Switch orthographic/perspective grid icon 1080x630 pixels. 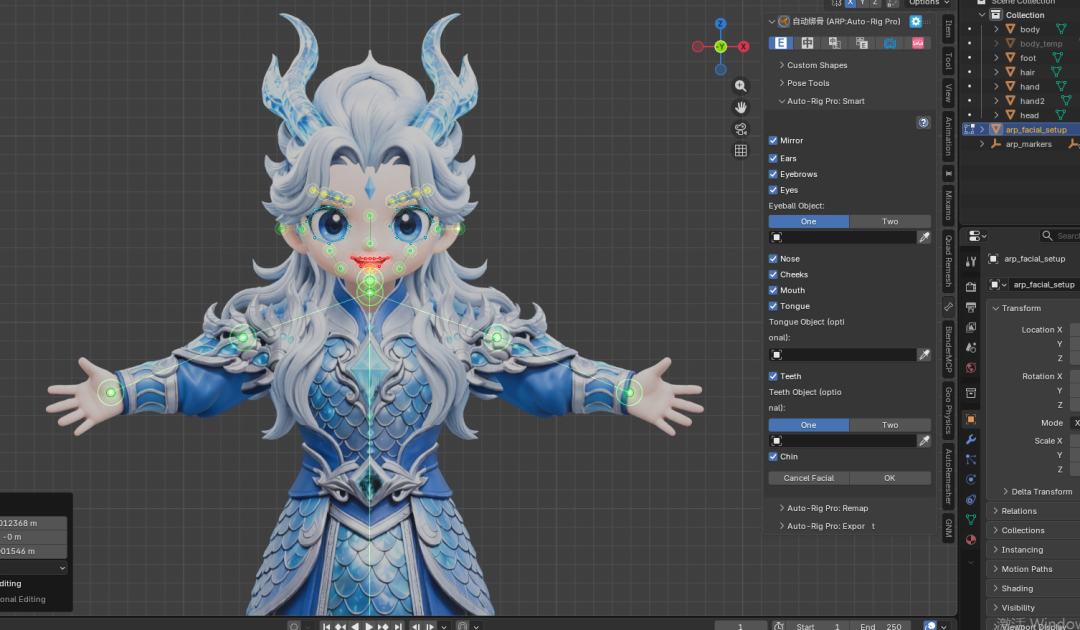pos(740,150)
